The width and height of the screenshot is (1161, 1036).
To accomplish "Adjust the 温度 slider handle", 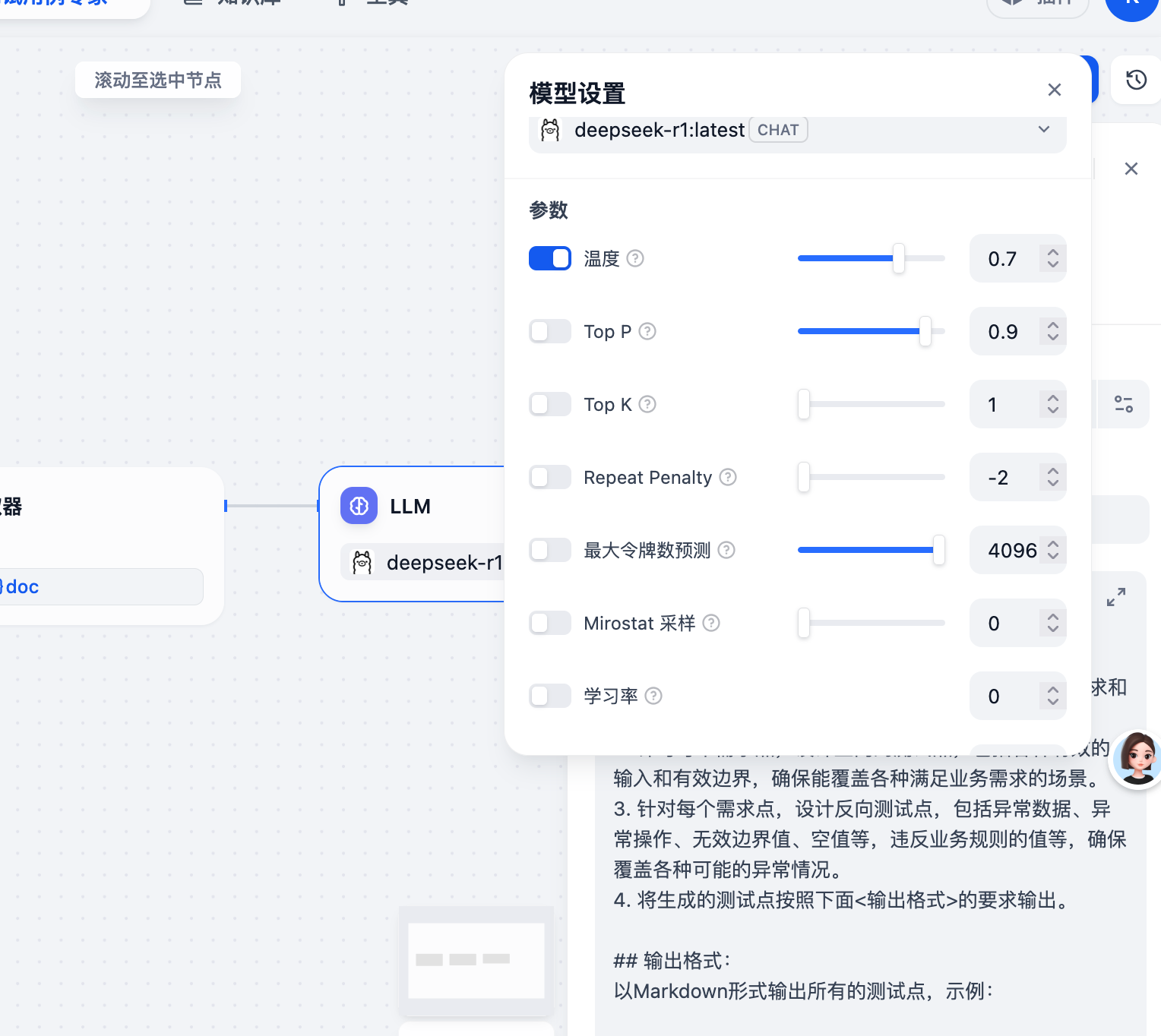I will click(x=899, y=258).
